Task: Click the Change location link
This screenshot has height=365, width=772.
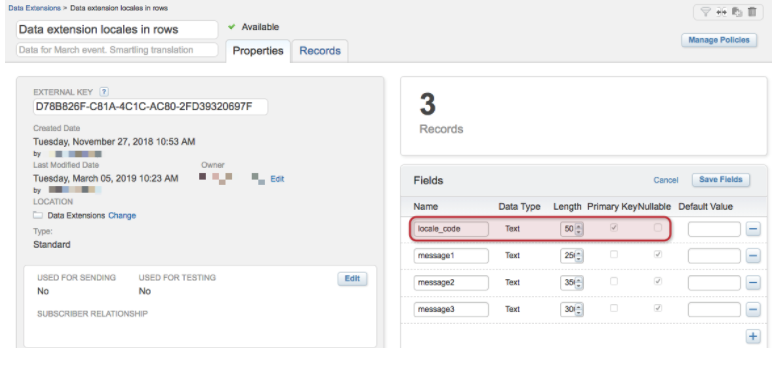Action: coord(122,215)
